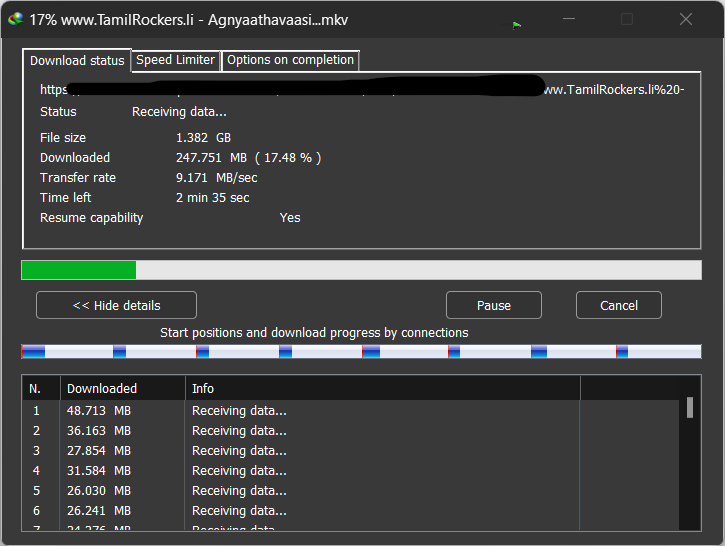Select connection row with 26.241 MB
The image size is (725, 546).
point(350,510)
